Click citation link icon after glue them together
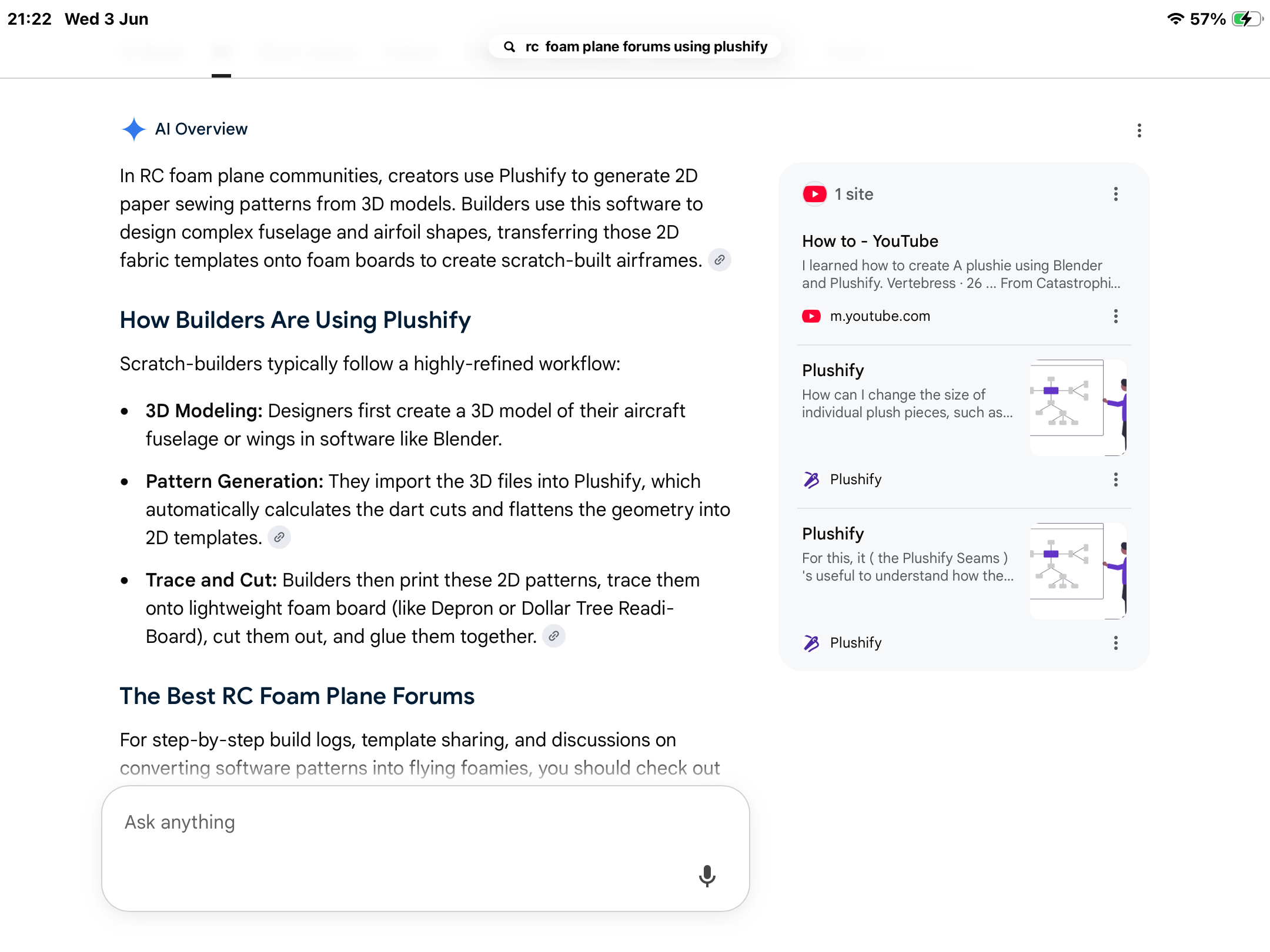 pos(554,636)
